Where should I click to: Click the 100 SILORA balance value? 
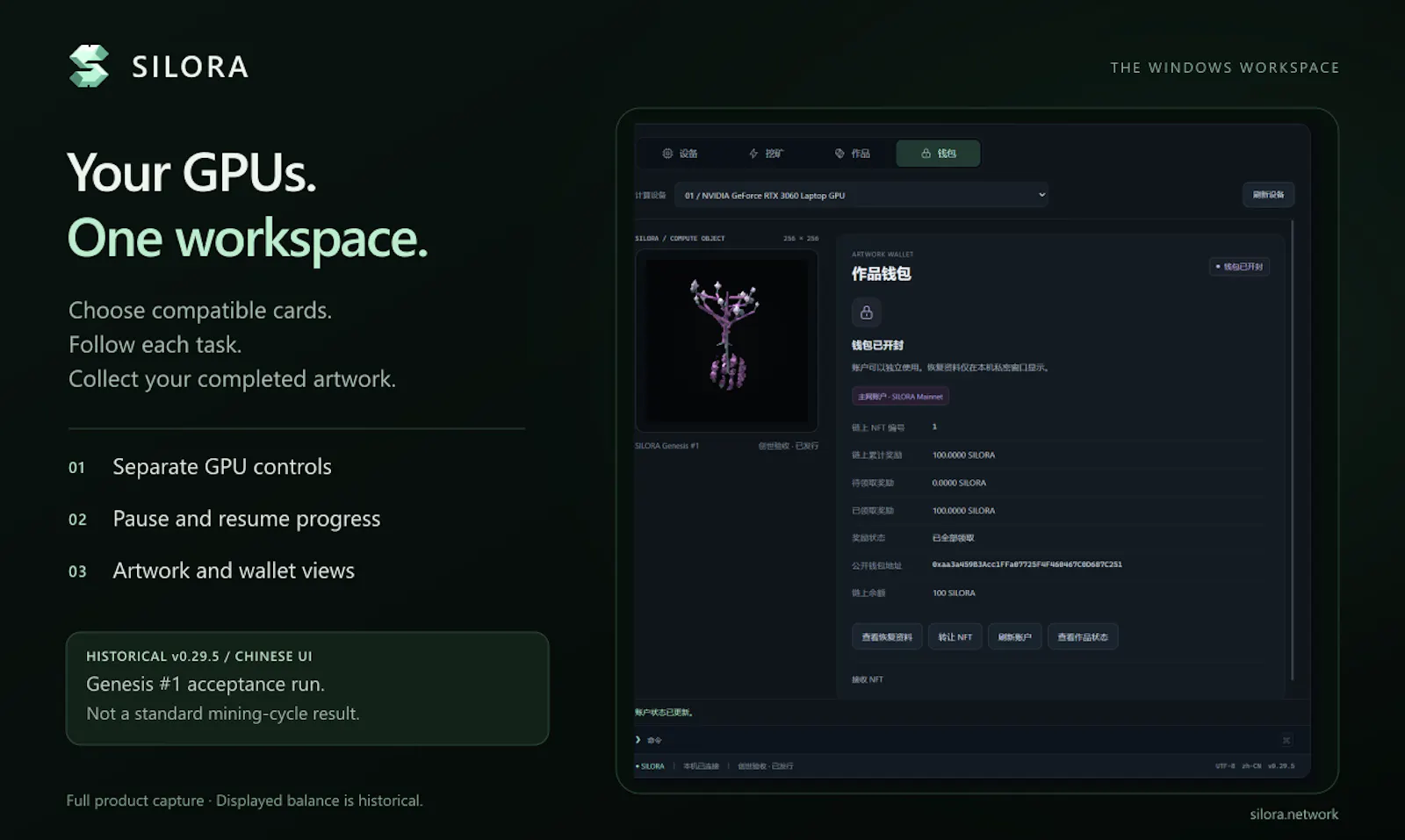point(954,593)
